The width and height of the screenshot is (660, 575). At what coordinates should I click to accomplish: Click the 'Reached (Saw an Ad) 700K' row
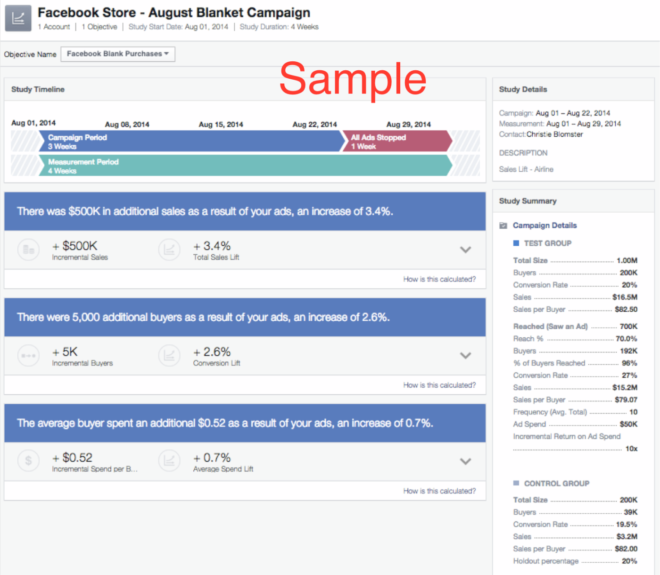pyautogui.click(x=575, y=326)
